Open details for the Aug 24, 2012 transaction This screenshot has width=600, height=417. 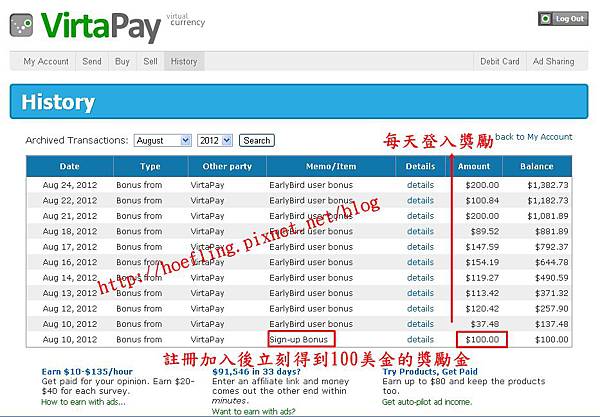[420, 185]
